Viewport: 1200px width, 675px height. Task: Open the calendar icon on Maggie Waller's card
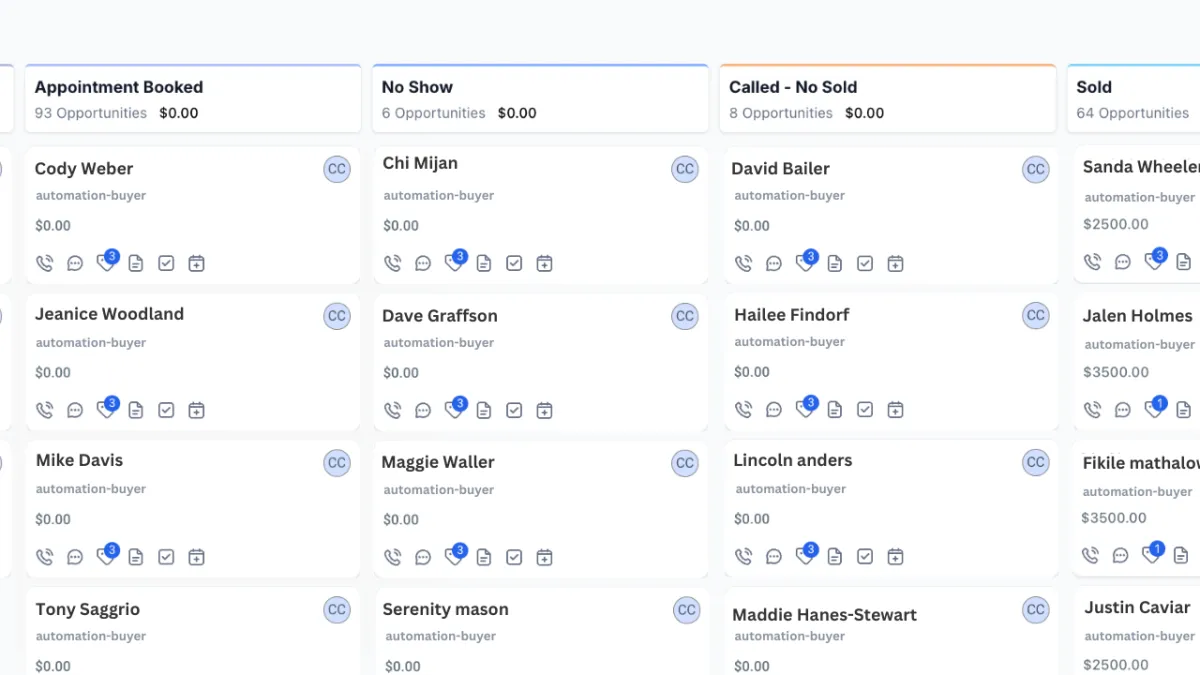544,557
